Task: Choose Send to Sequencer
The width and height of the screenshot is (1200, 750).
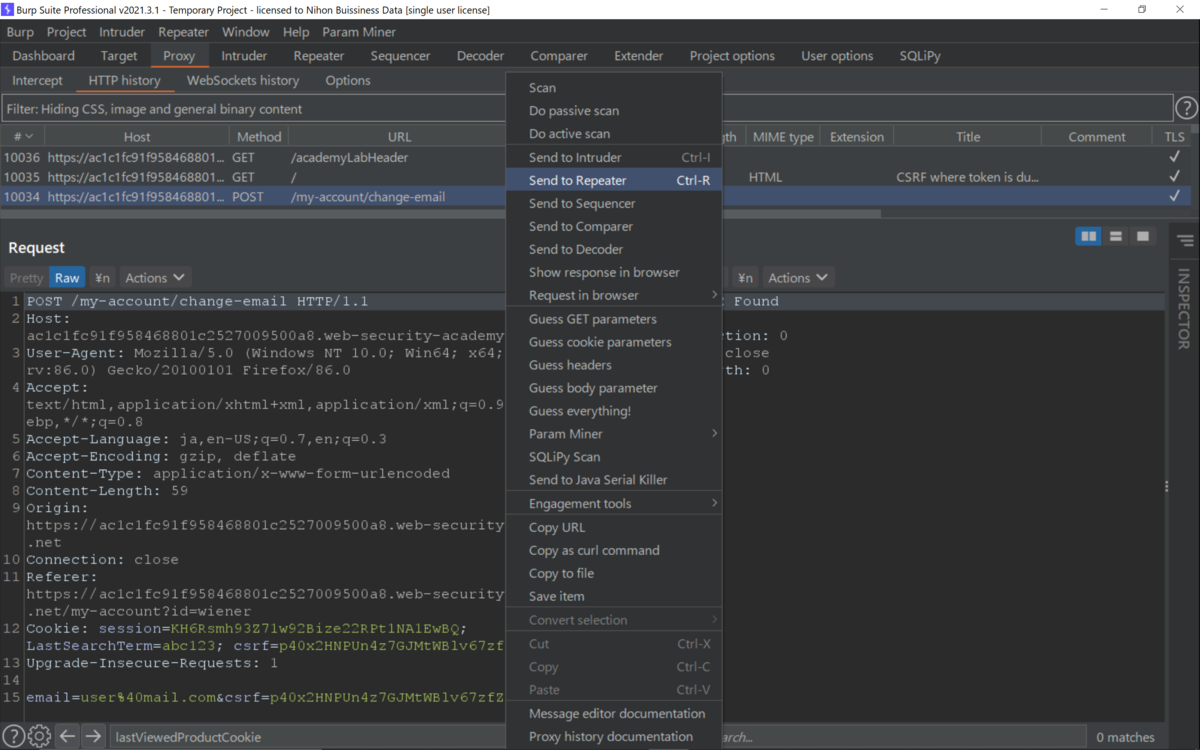Action: point(614,203)
